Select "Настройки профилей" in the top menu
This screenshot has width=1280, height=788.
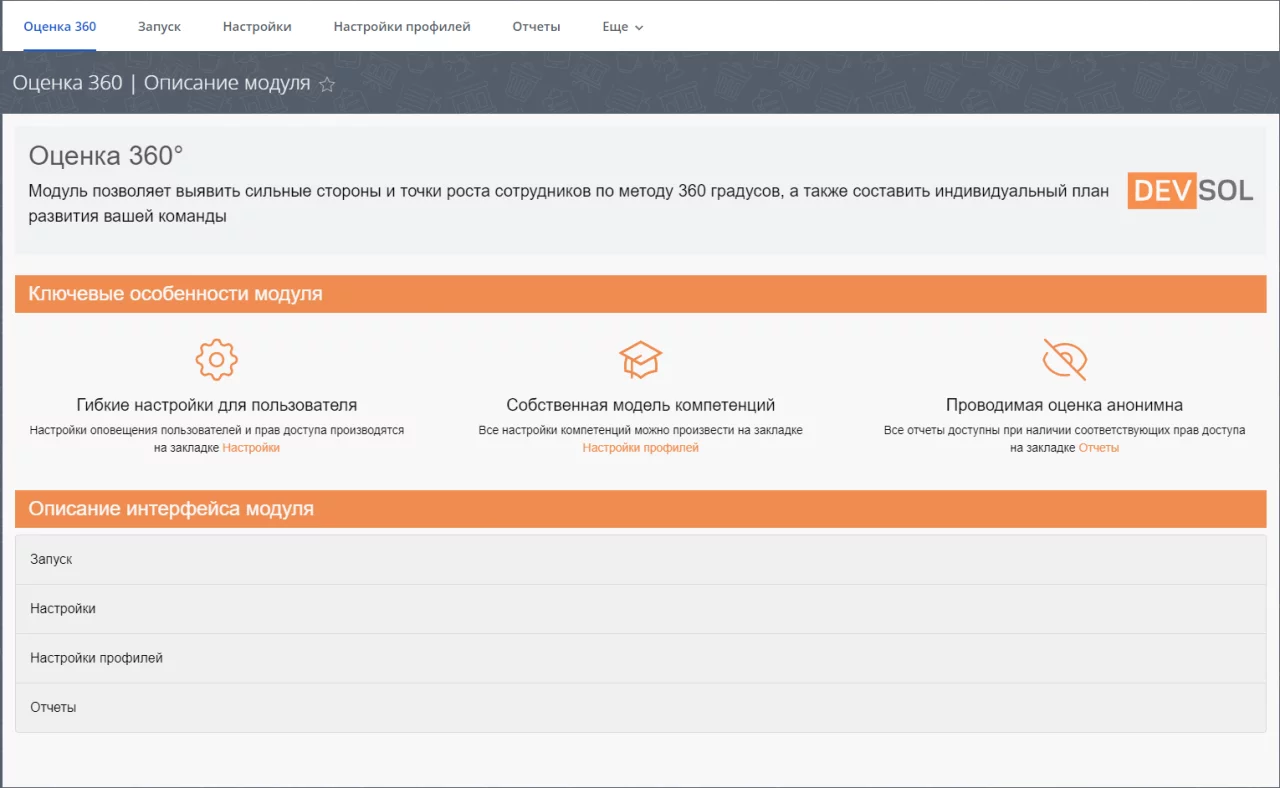coord(402,27)
